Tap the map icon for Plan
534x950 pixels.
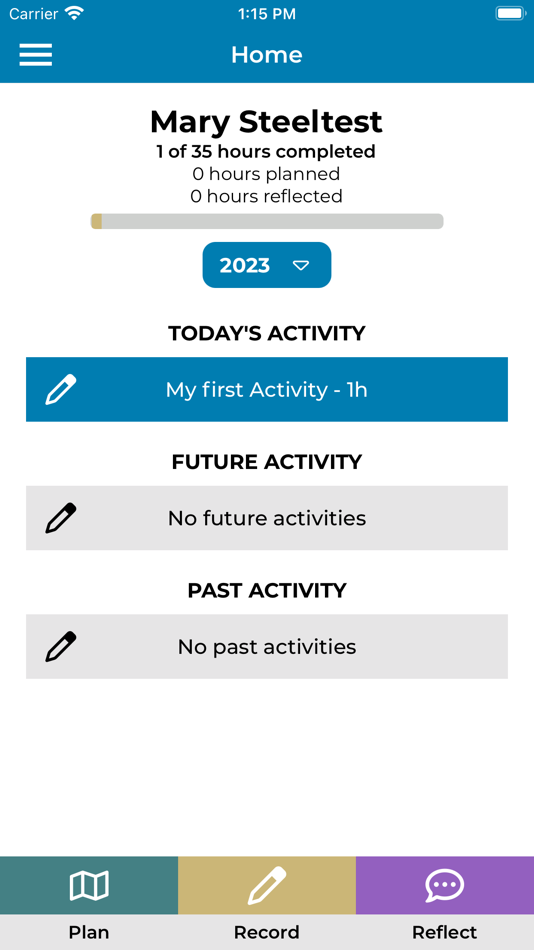tap(89, 886)
